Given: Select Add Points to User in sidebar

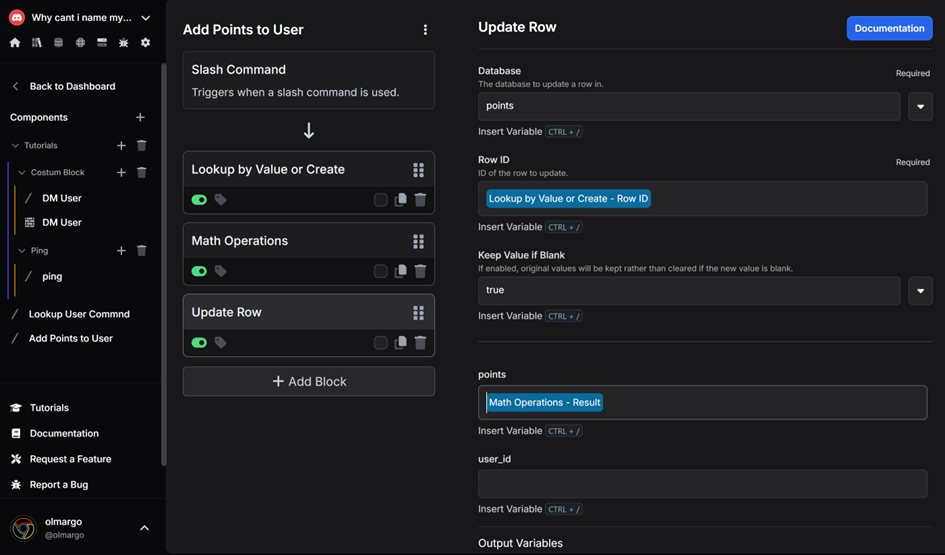Looking at the screenshot, I should pyautogui.click(x=71, y=338).
